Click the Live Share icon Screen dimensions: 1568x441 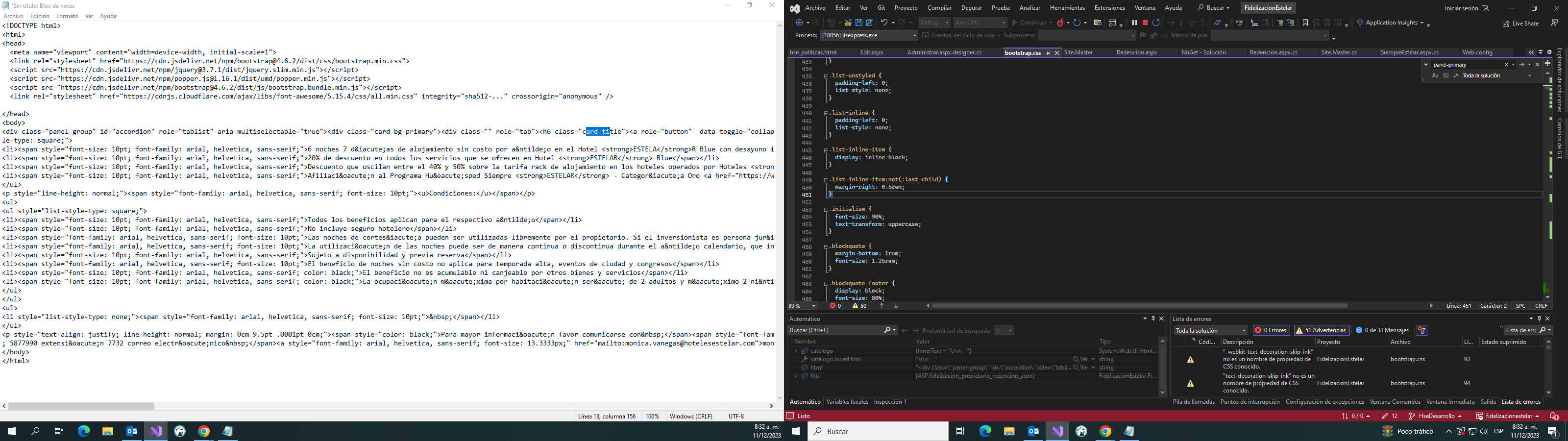[x=1520, y=23]
